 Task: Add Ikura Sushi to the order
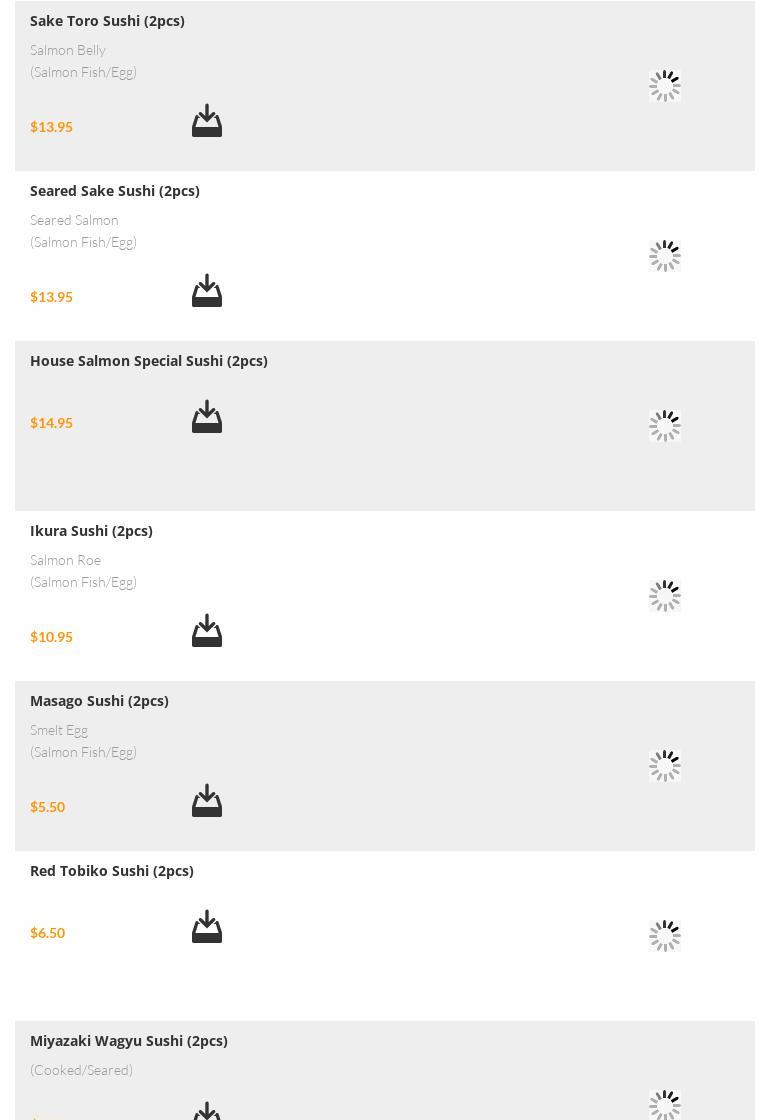coord(207,631)
